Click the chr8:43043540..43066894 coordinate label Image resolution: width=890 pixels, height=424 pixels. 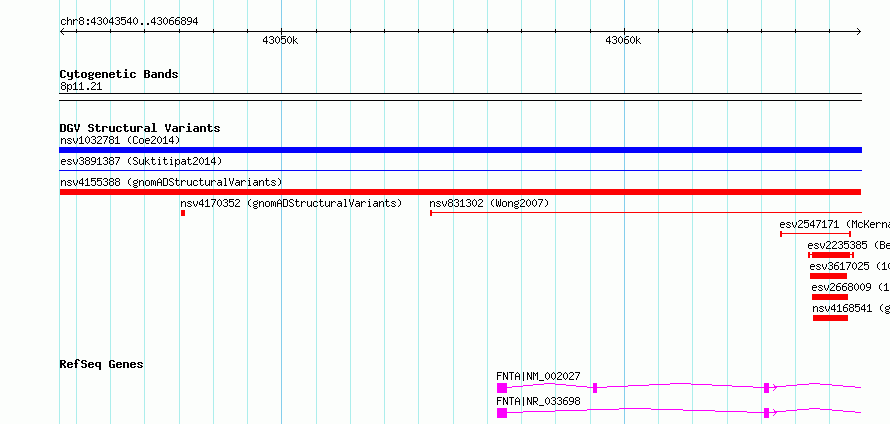pyautogui.click(x=129, y=22)
